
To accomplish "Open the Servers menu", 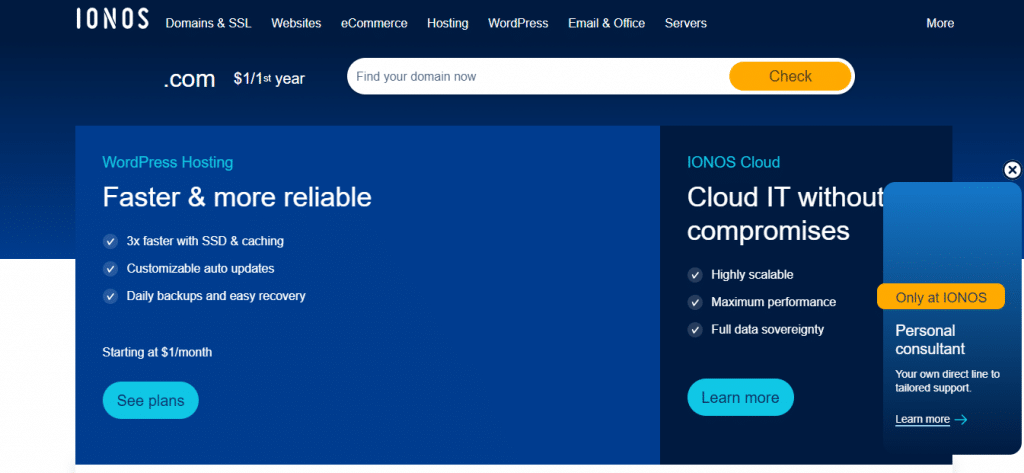I will [x=686, y=24].
